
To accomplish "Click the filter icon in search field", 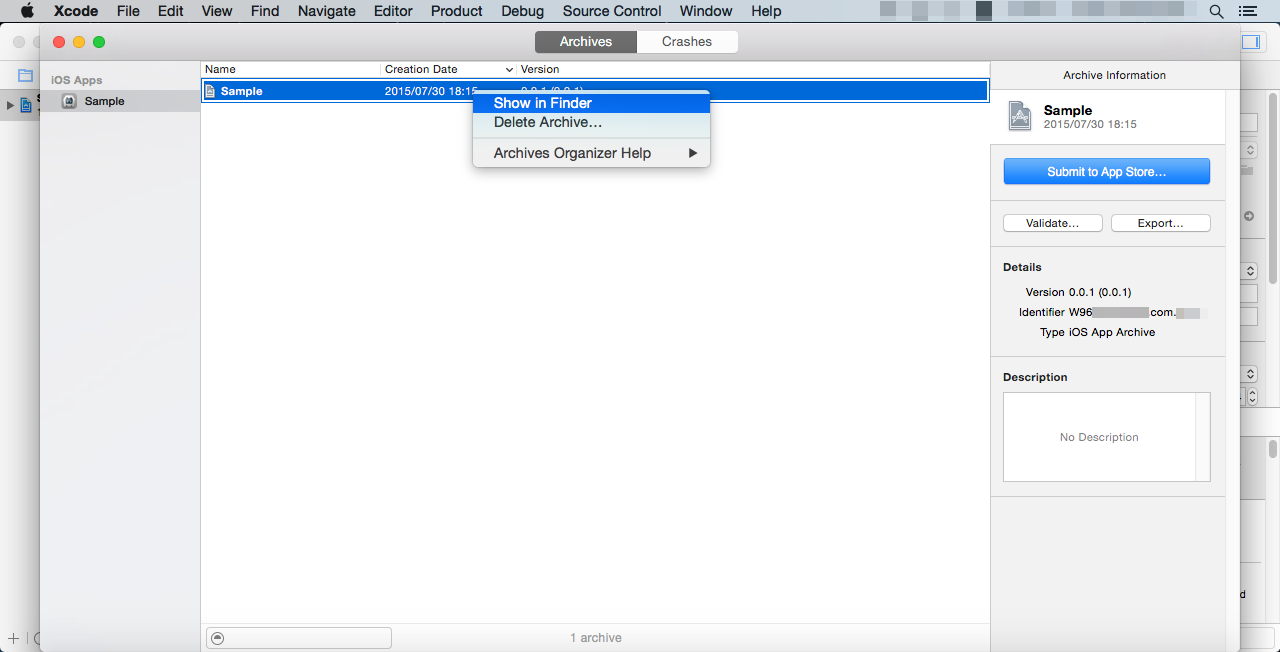I will pyautogui.click(x=217, y=638).
